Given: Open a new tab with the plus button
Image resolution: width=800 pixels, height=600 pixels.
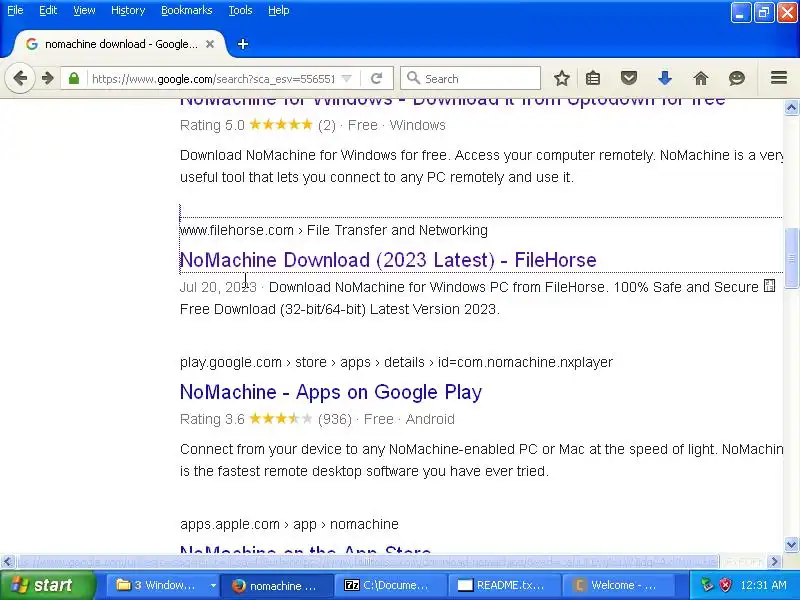Looking at the screenshot, I should (x=243, y=44).
